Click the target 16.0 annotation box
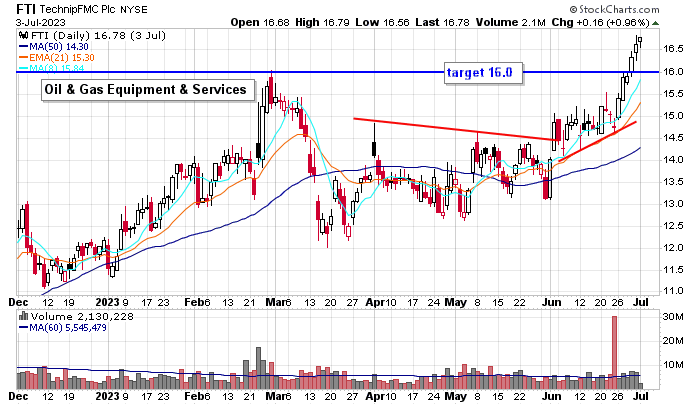Screen dimensions: 700x405 [483, 72]
